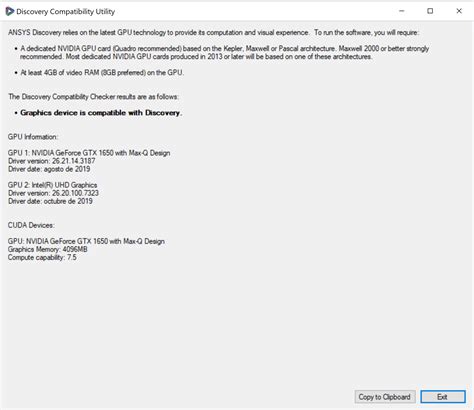Click the driver date agosto de 2019 line
The width and height of the screenshot is (474, 410).
click(x=49, y=169)
